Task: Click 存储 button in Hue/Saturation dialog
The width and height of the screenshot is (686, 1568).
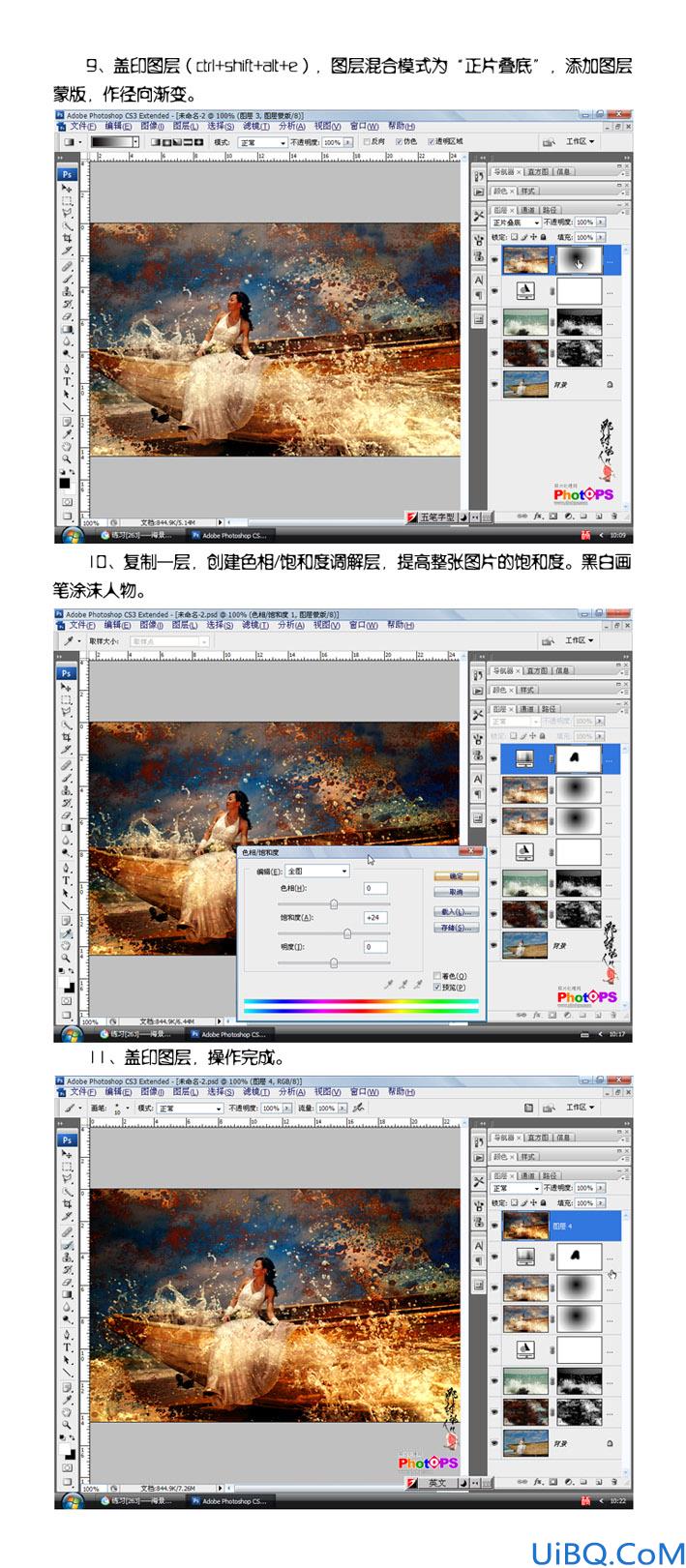Action: [457, 927]
